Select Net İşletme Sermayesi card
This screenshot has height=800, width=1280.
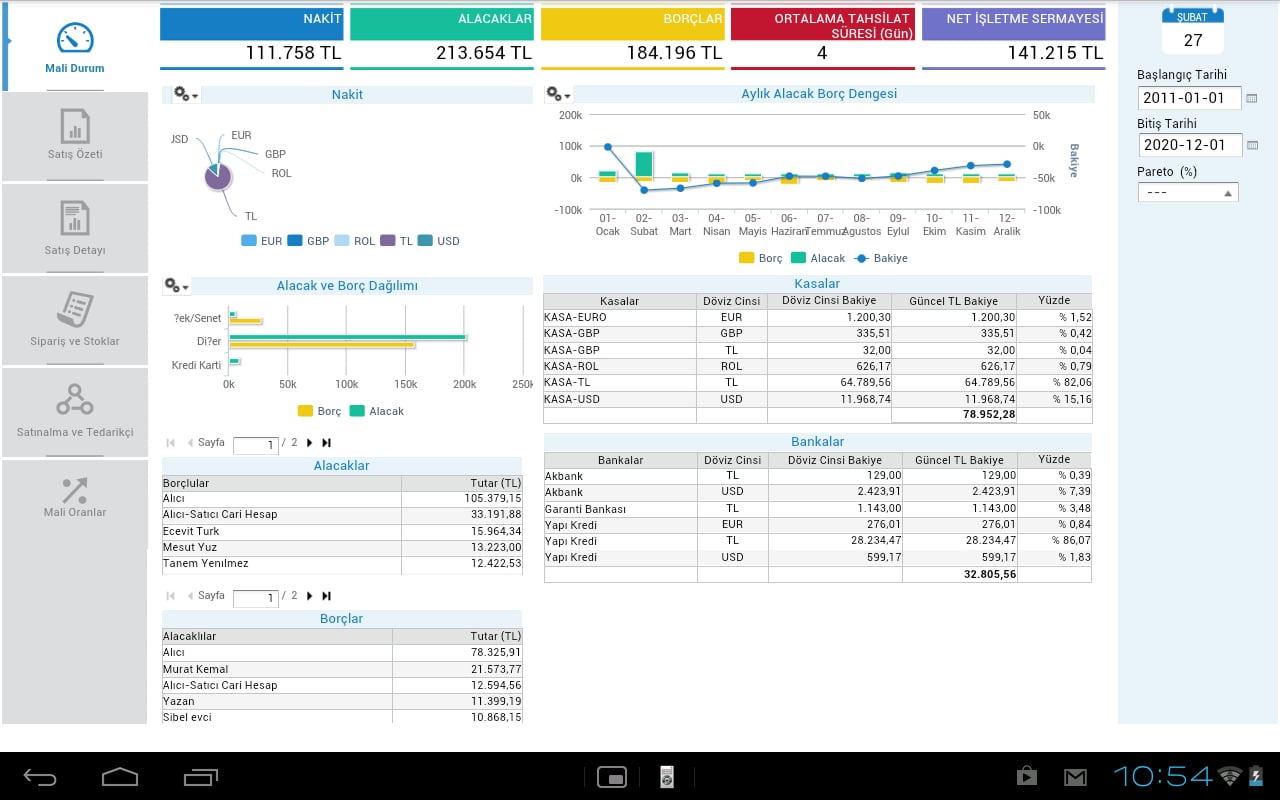1014,38
